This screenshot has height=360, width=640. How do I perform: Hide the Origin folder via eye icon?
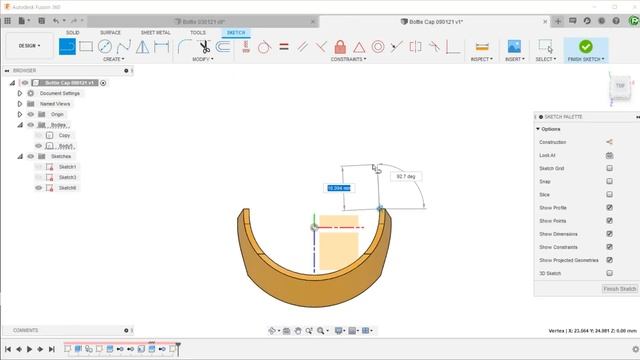coord(31,114)
